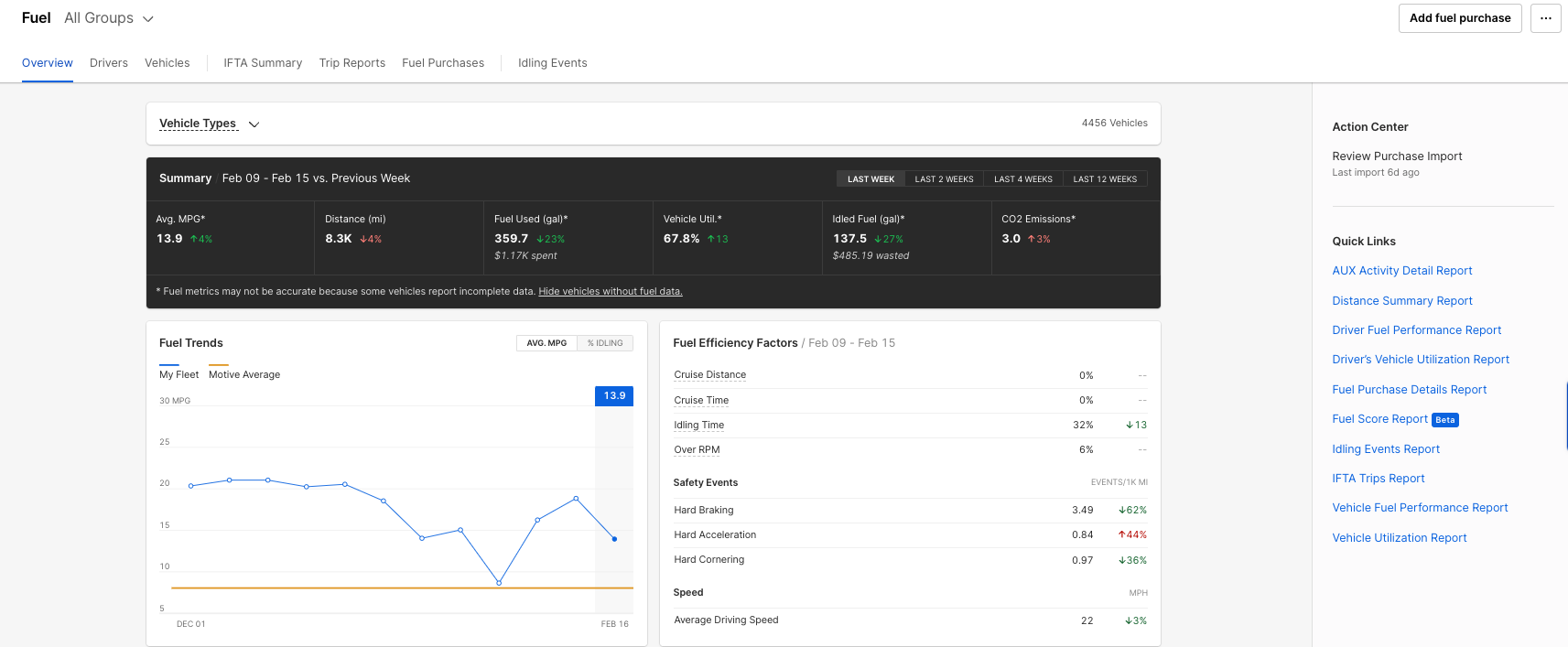Click the orange Motive Average legend line
The width and height of the screenshot is (1568, 647).
(219, 365)
